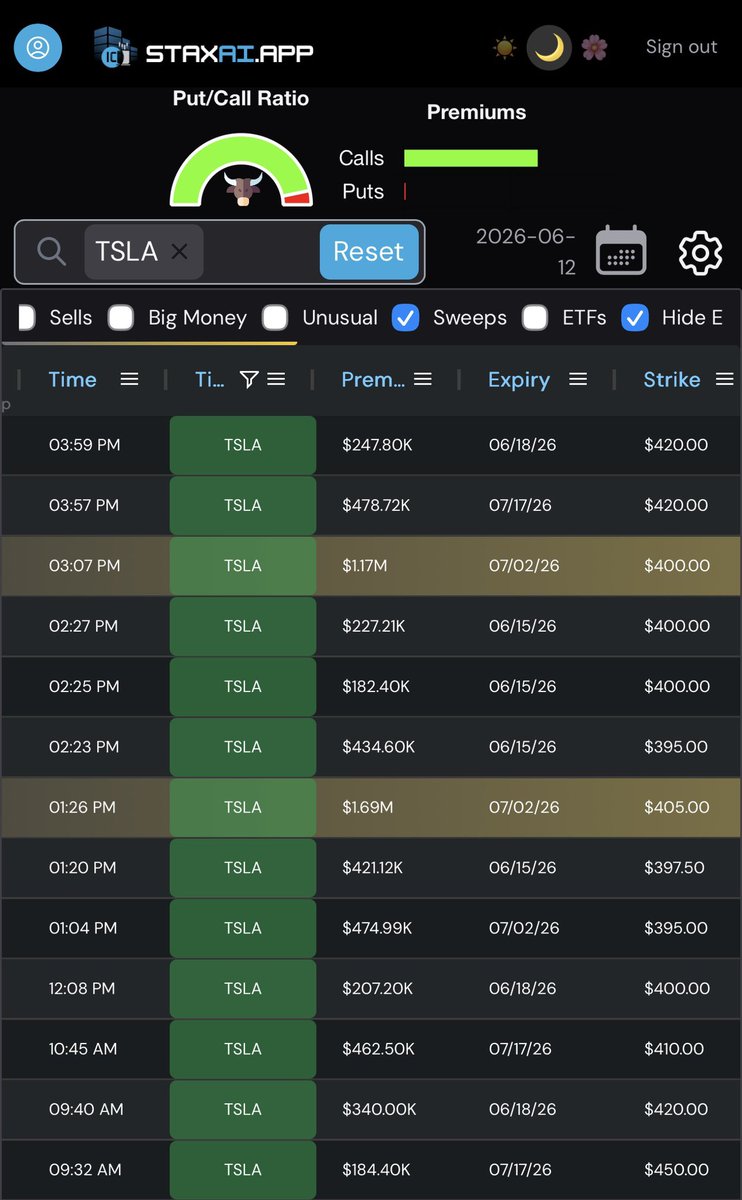Click the 02:25 PM time cell

(x=84, y=686)
